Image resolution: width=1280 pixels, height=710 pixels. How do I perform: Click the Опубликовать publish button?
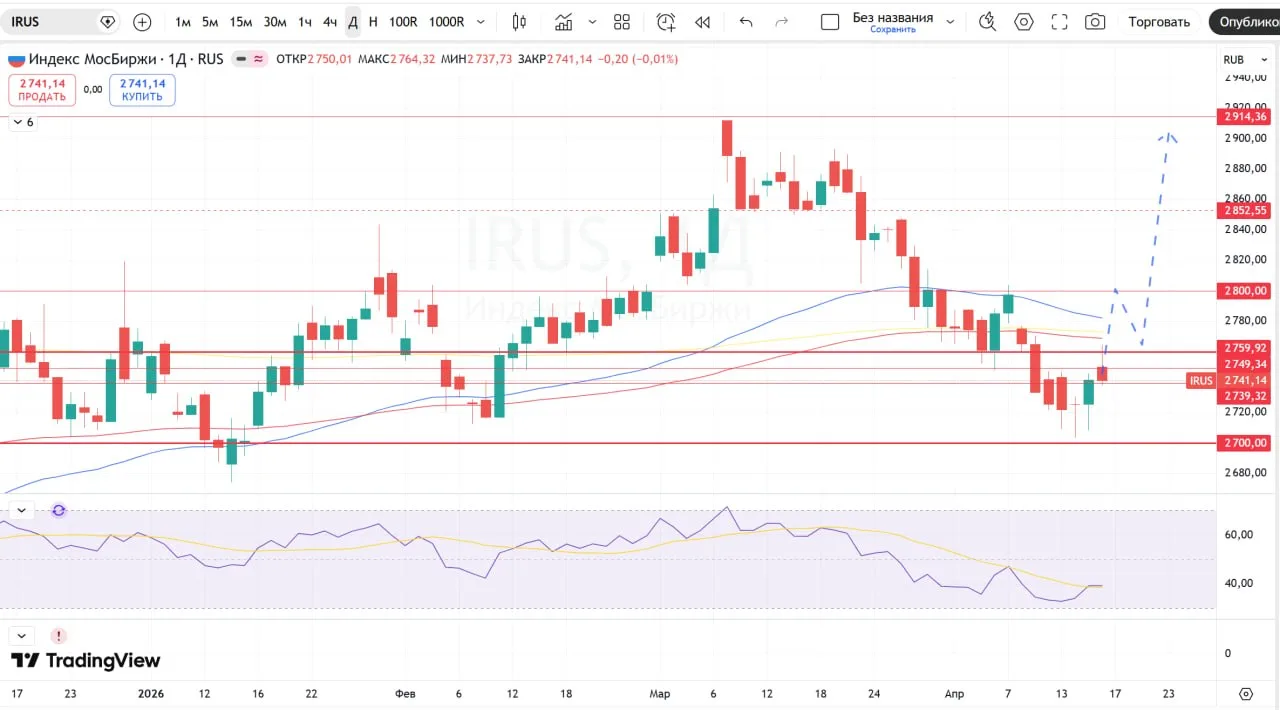[1244, 21]
